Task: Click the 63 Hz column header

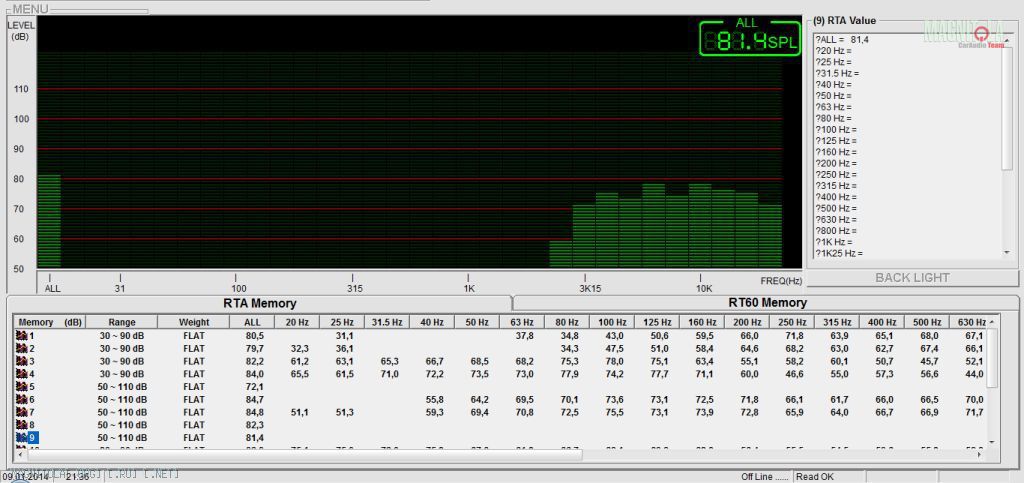Action: point(522,322)
